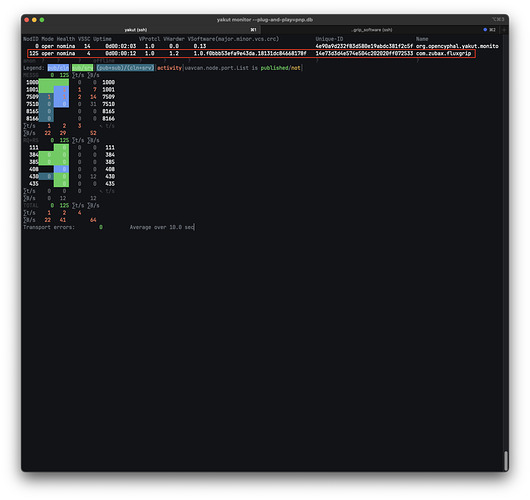Click the blue pub/cln legend swatch
This screenshot has width=530, height=500.
[x=58, y=68]
